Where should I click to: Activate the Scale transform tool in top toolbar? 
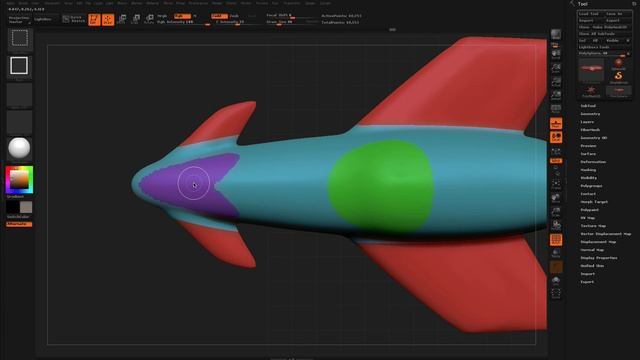click(136, 19)
